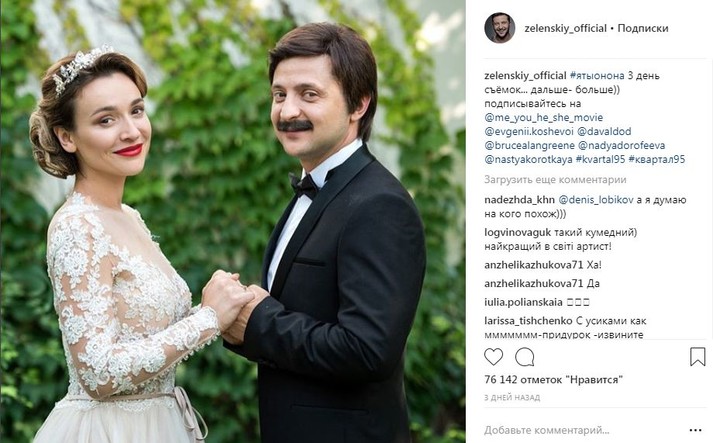Open hashtag #ятыонона
Image resolution: width=713 pixels, height=443 pixels.
[597, 76]
